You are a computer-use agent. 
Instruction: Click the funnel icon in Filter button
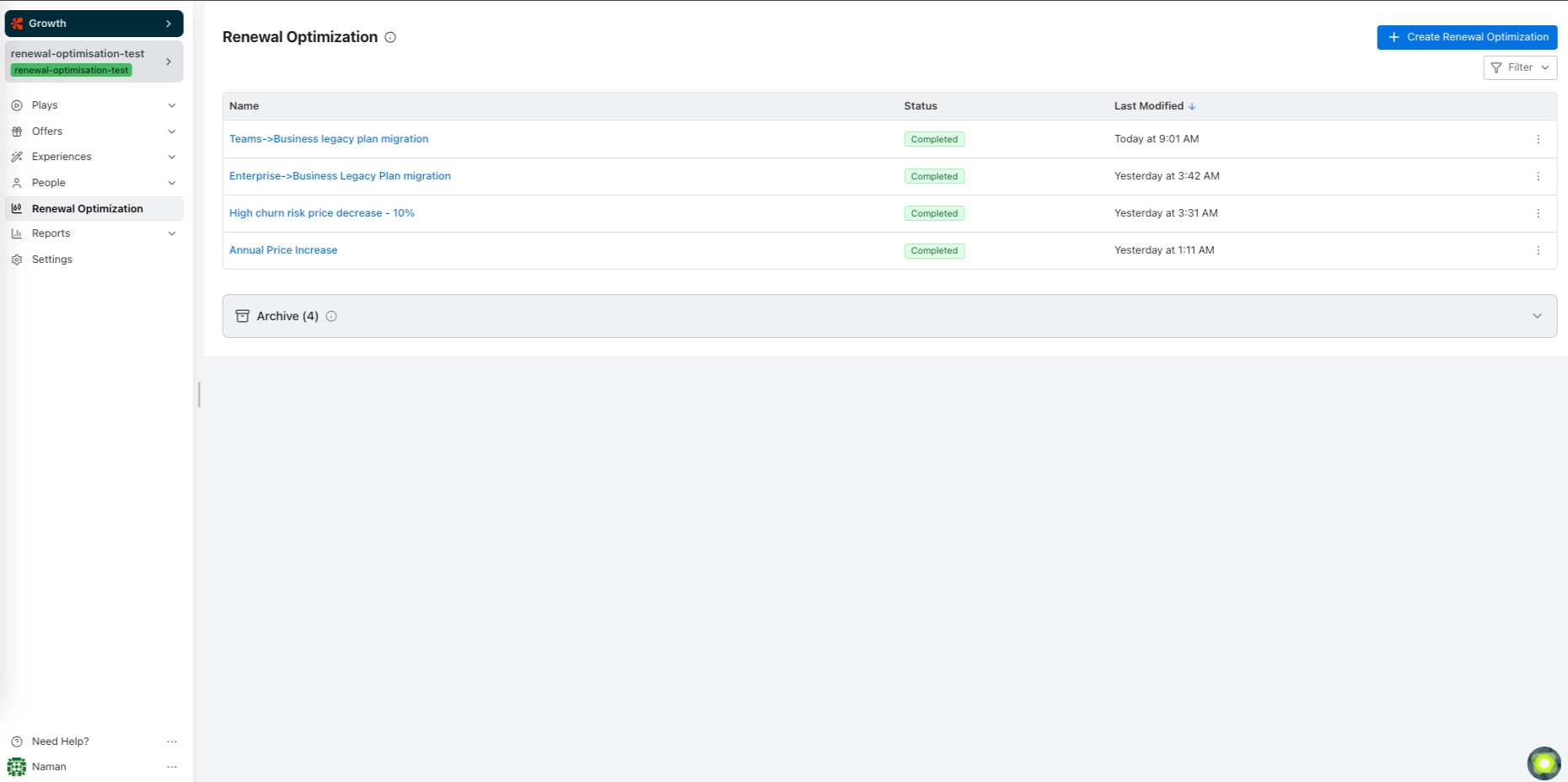[1496, 67]
